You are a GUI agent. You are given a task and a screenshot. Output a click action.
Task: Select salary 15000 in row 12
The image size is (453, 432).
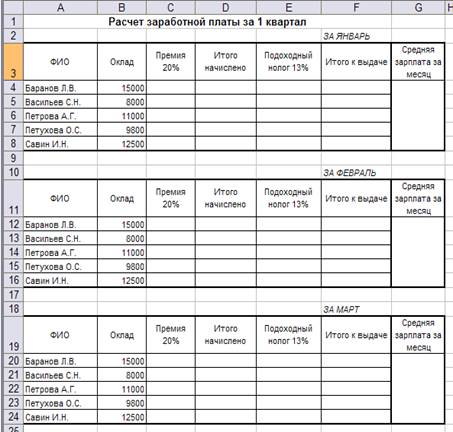pyautogui.click(x=122, y=225)
